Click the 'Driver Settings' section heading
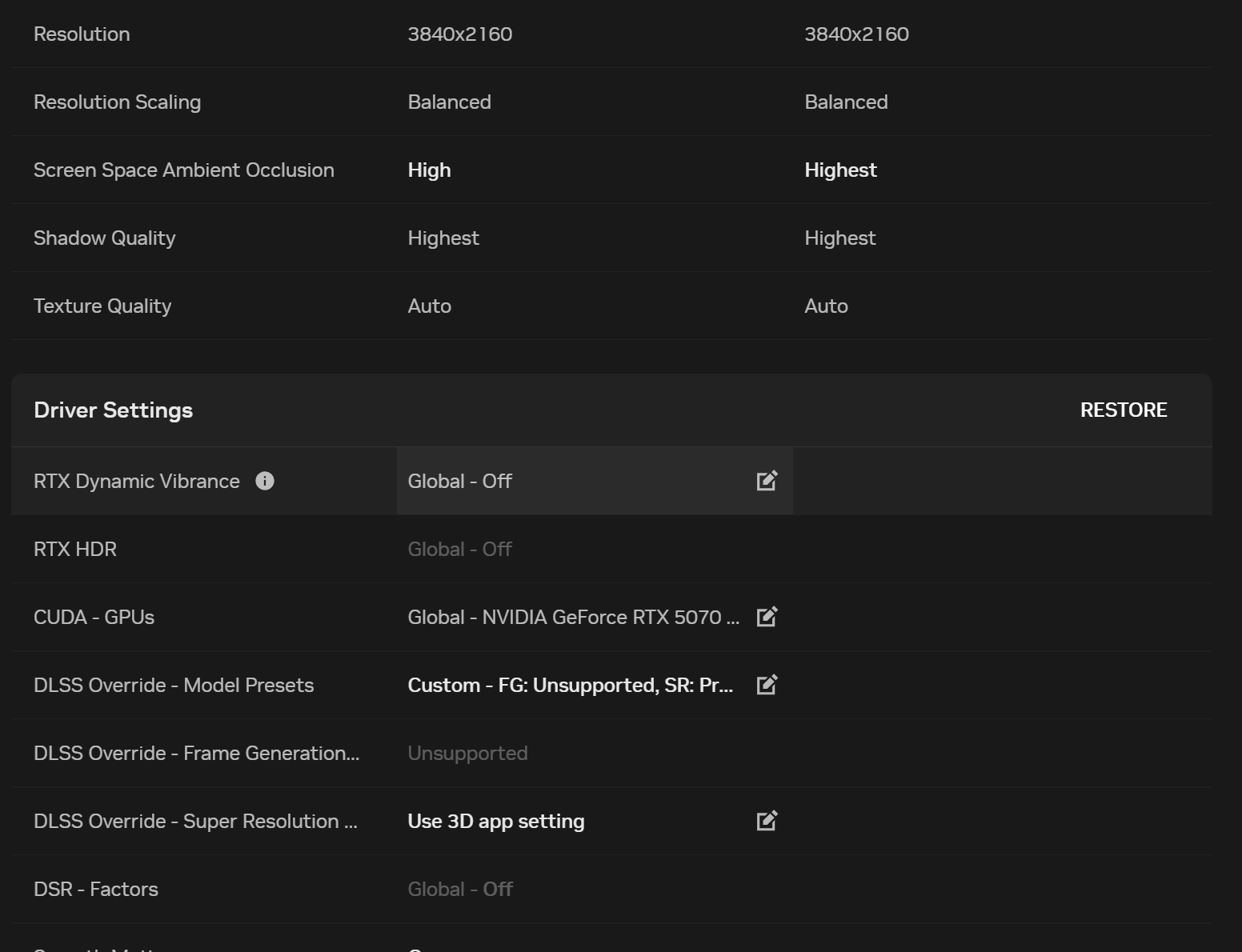The image size is (1242, 952). (x=114, y=410)
